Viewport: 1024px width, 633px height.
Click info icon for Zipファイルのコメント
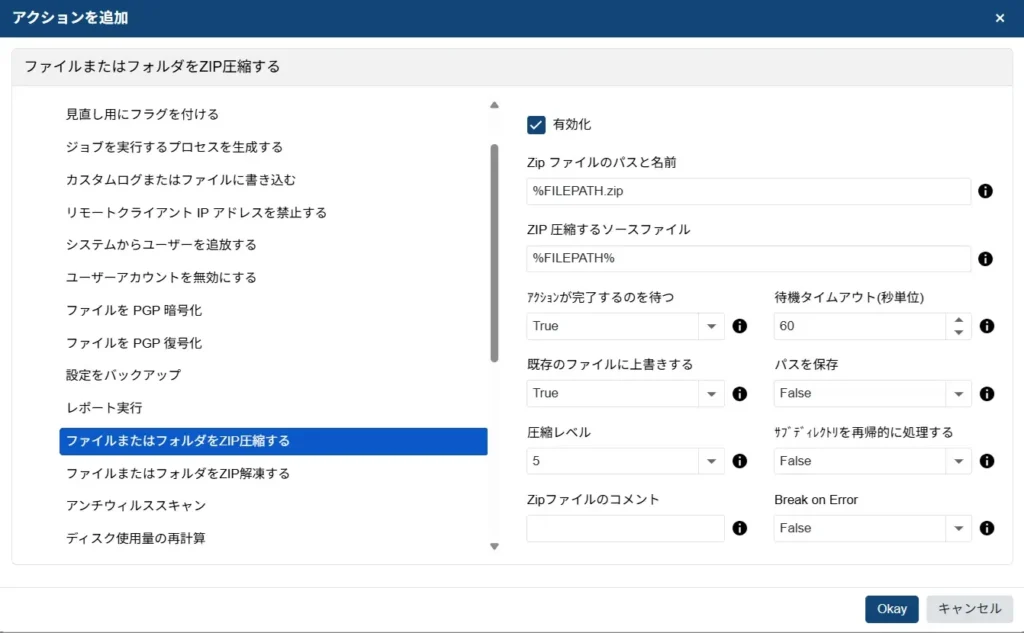tap(739, 528)
